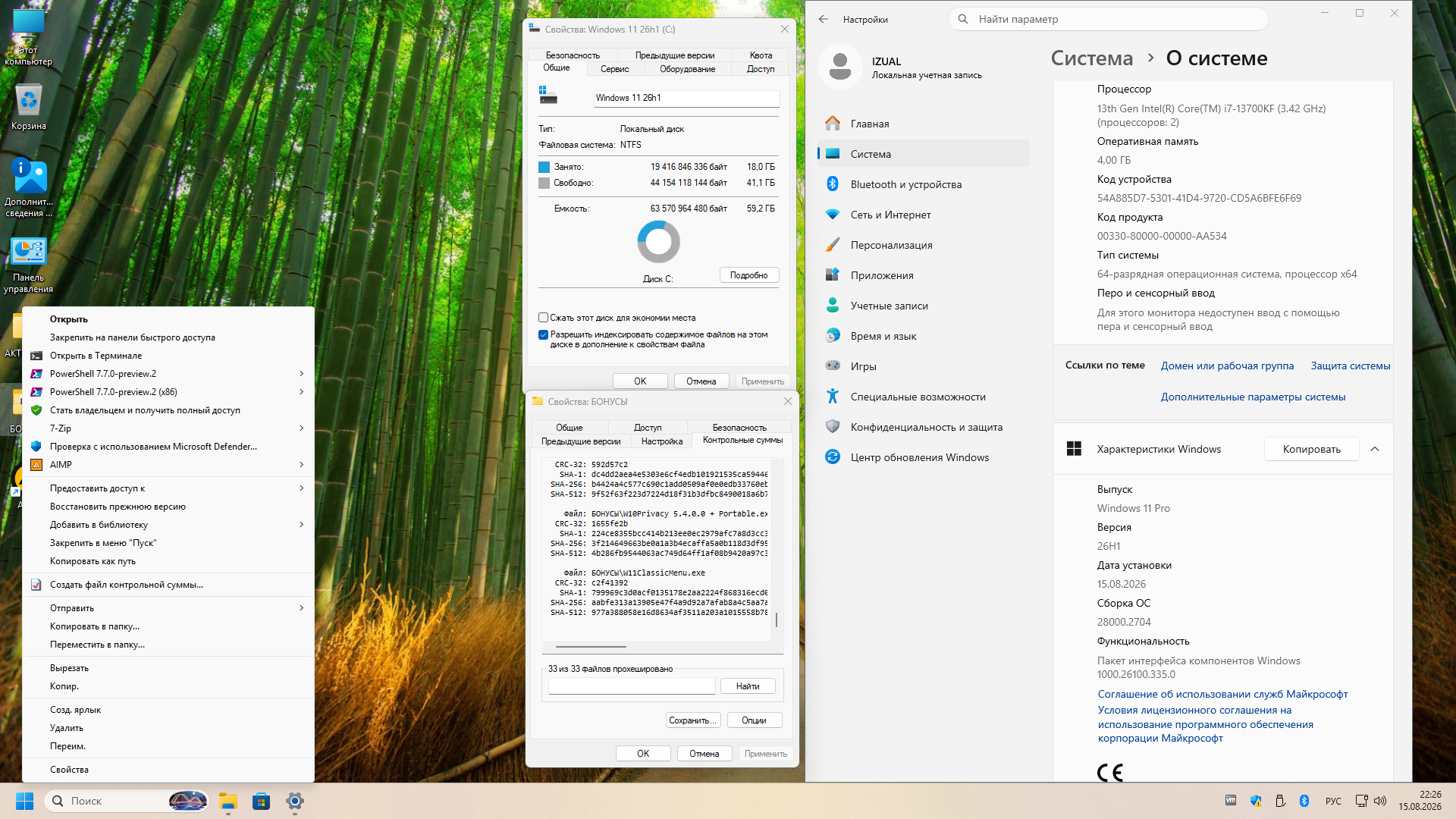Screen dimensions: 1456x819
Task: Click the taskbar Поиск search box
Action: pyautogui.click(x=127, y=801)
